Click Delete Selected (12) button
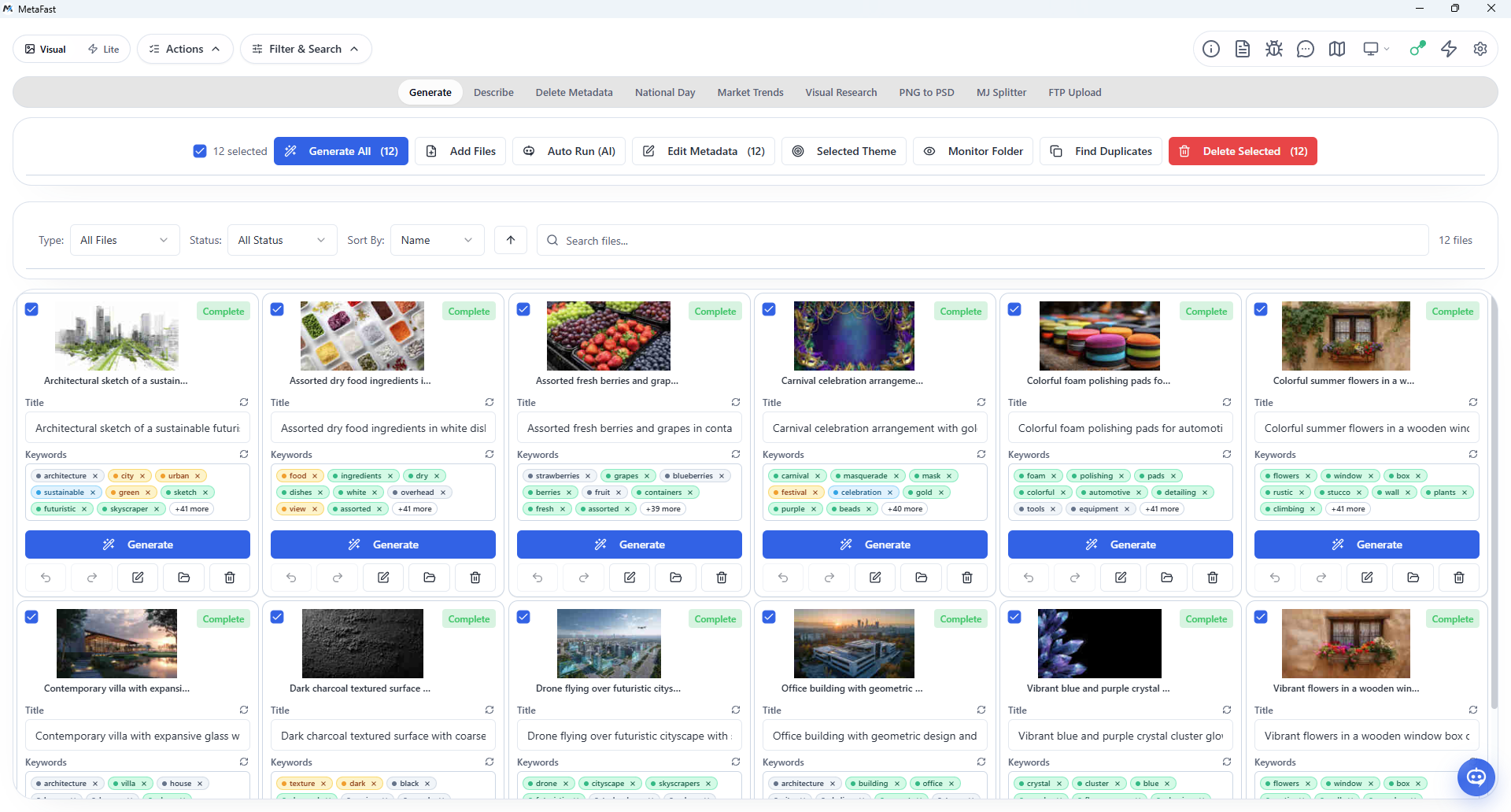Viewport: 1511px width, 812px height. [1243, 151]
